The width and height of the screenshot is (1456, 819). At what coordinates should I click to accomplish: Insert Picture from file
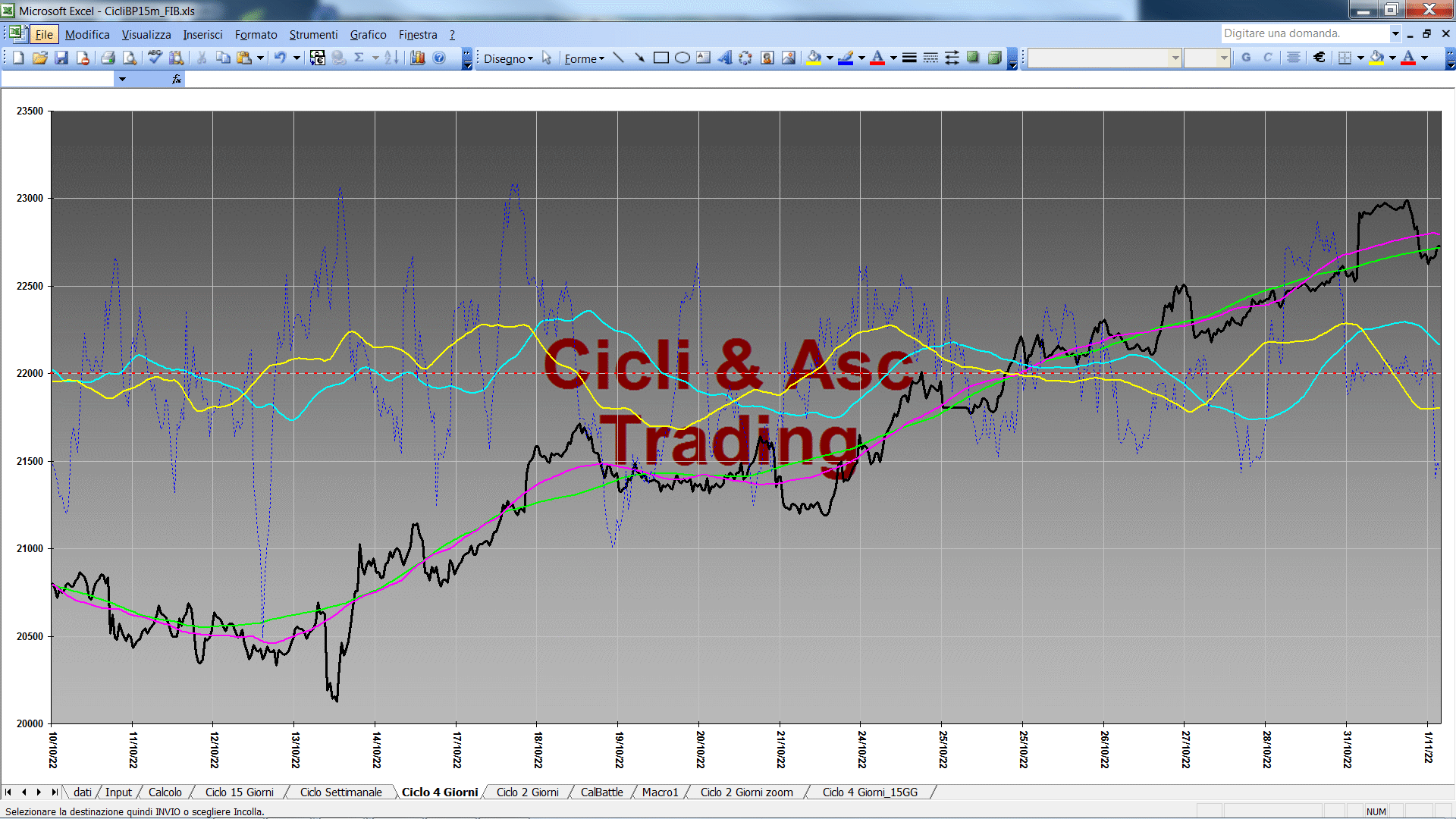789,58
